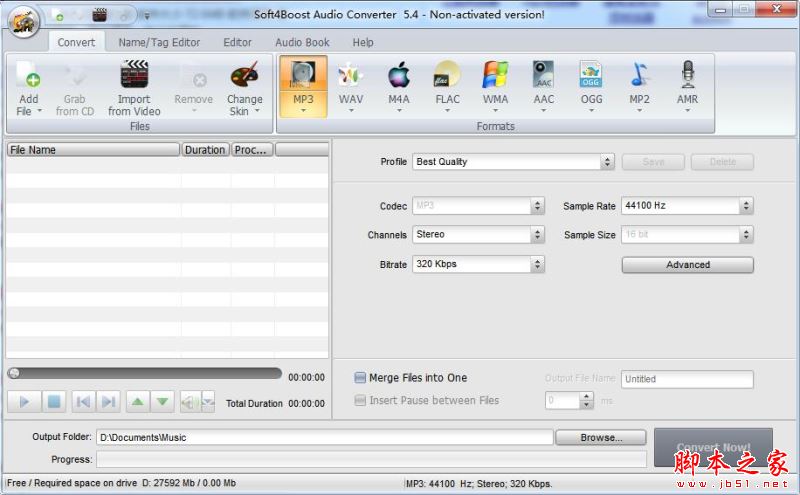Click the Convert Now! button

[x=713, y=447]
